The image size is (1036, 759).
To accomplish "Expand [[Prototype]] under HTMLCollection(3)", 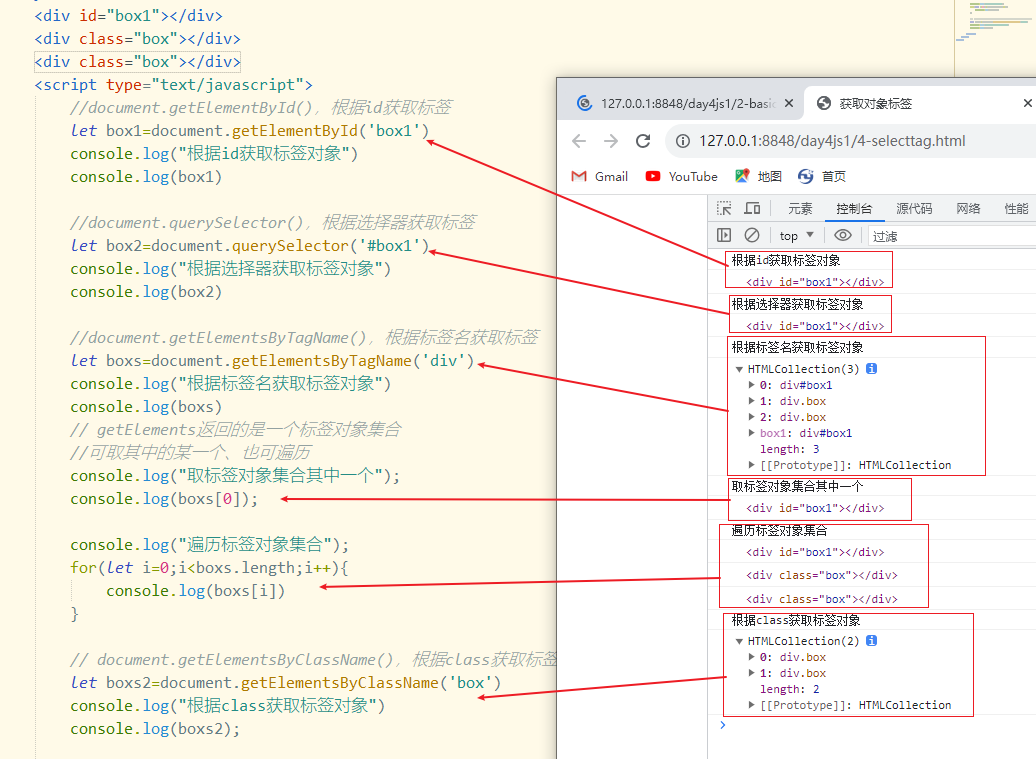I will point(751,465).
